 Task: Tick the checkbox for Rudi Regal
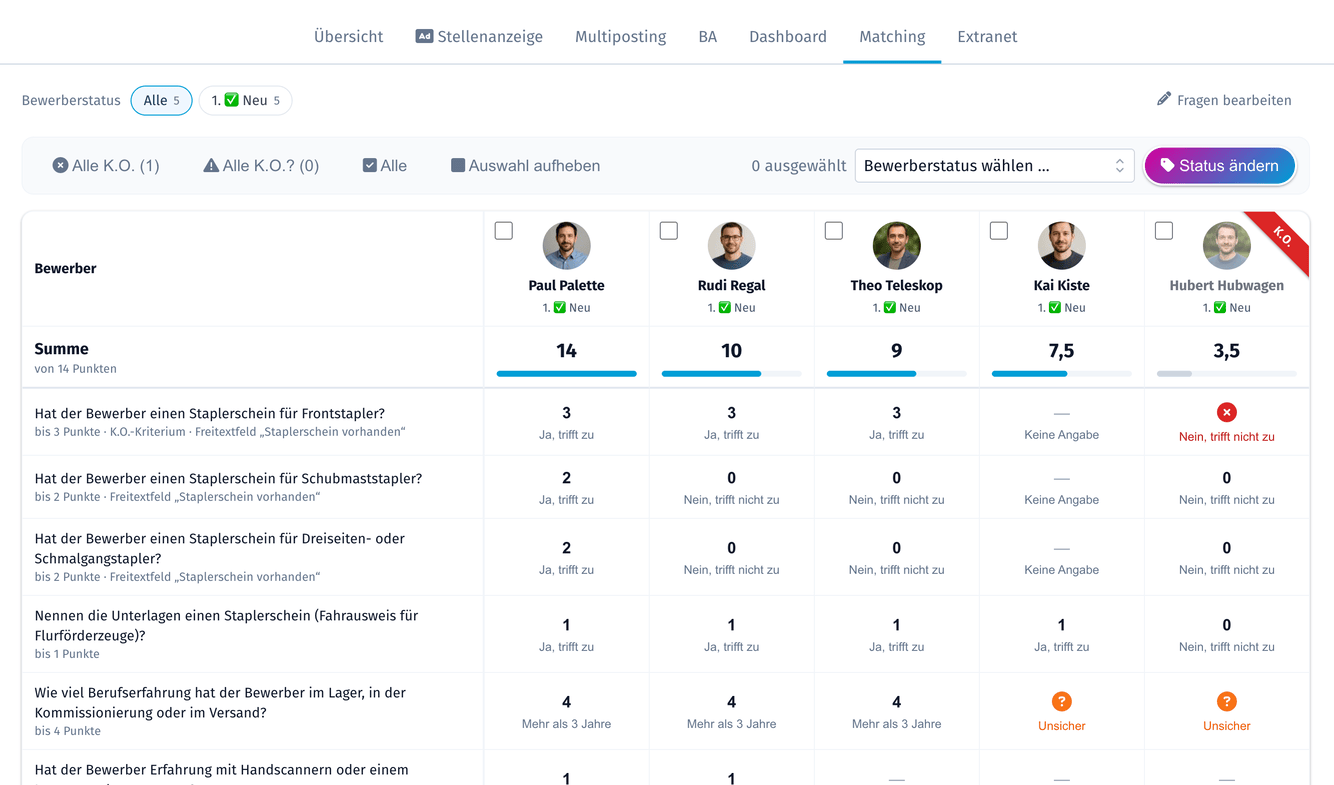point(669,231)
